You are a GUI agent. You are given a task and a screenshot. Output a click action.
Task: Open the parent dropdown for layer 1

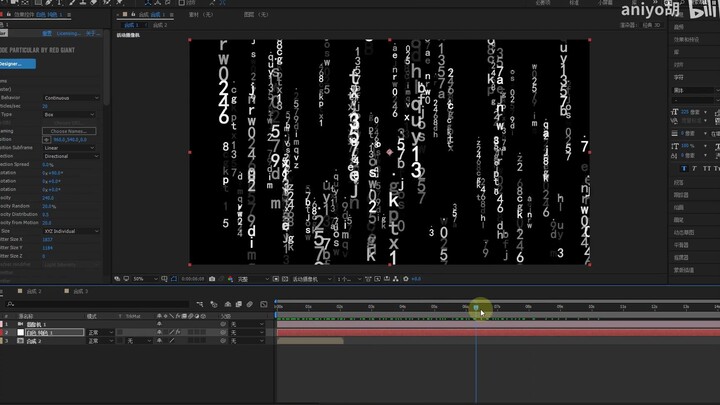pos(247,324)
